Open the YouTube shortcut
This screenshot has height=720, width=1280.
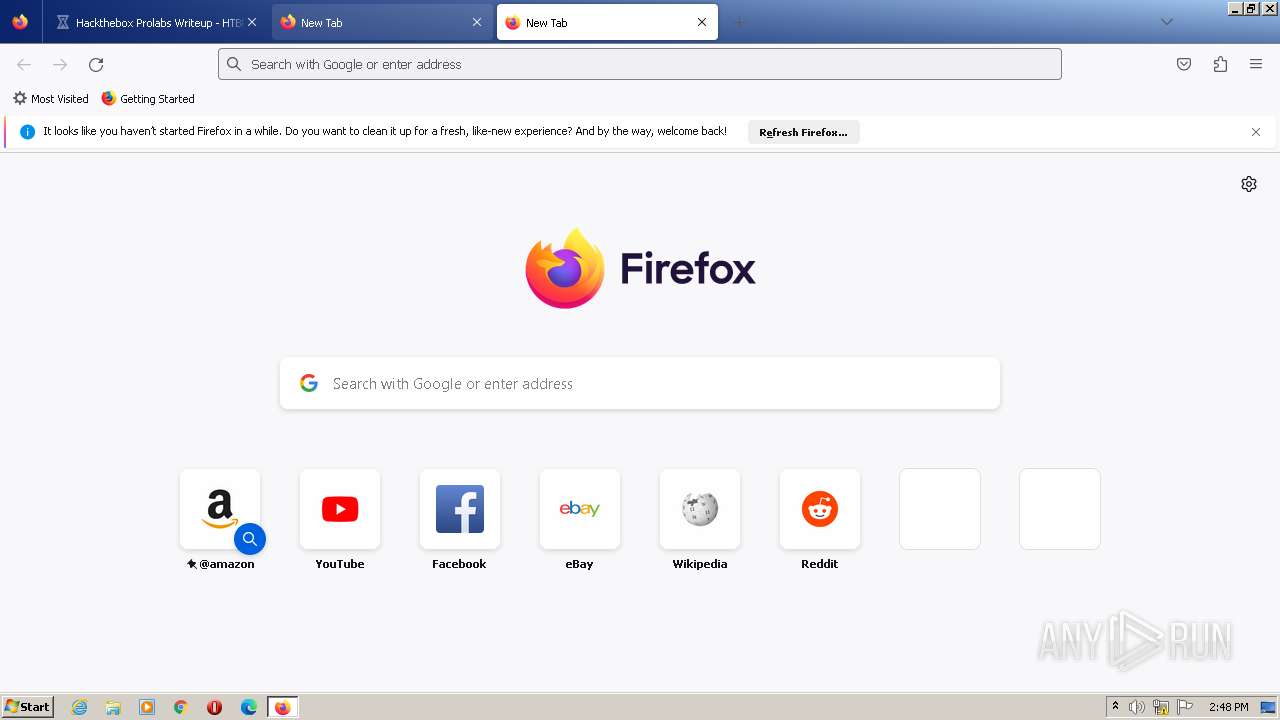coord(340,509)
